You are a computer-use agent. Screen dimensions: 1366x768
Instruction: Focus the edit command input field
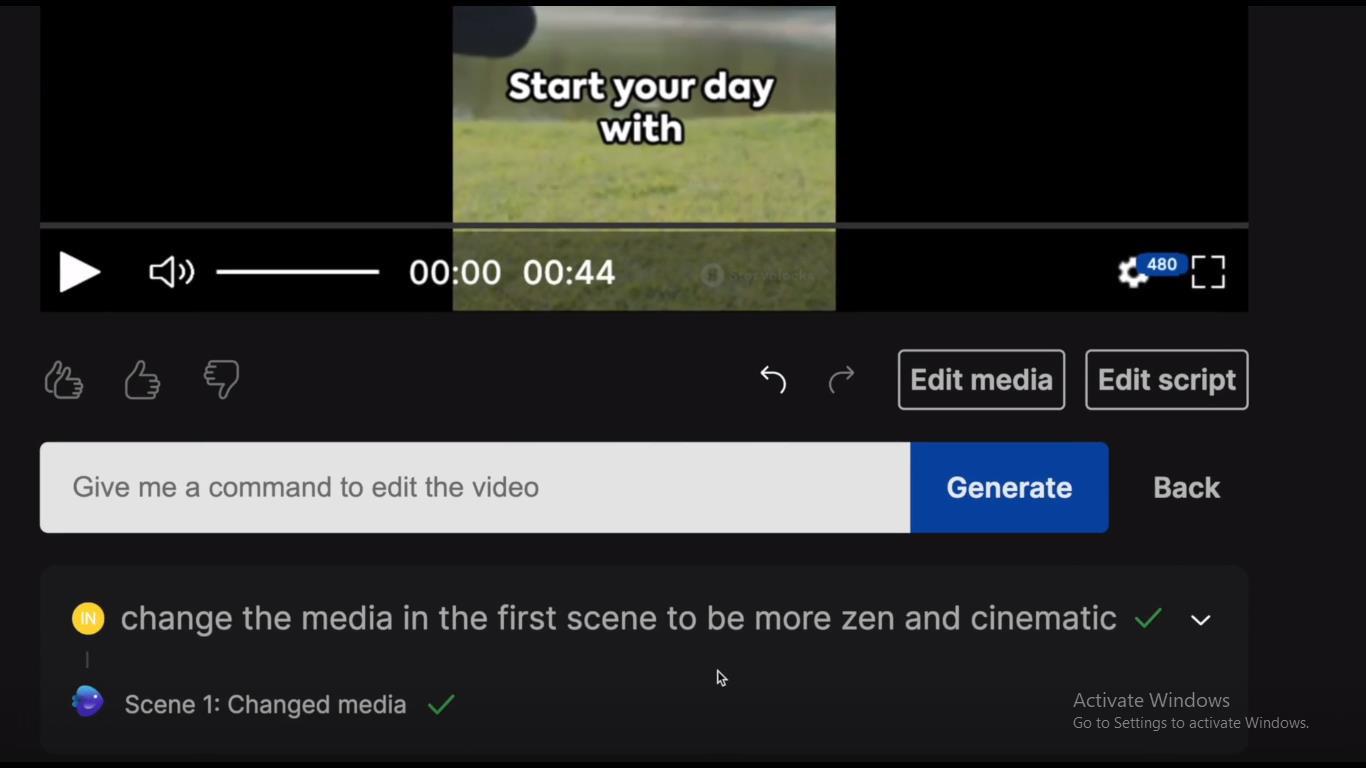(475, 487)
